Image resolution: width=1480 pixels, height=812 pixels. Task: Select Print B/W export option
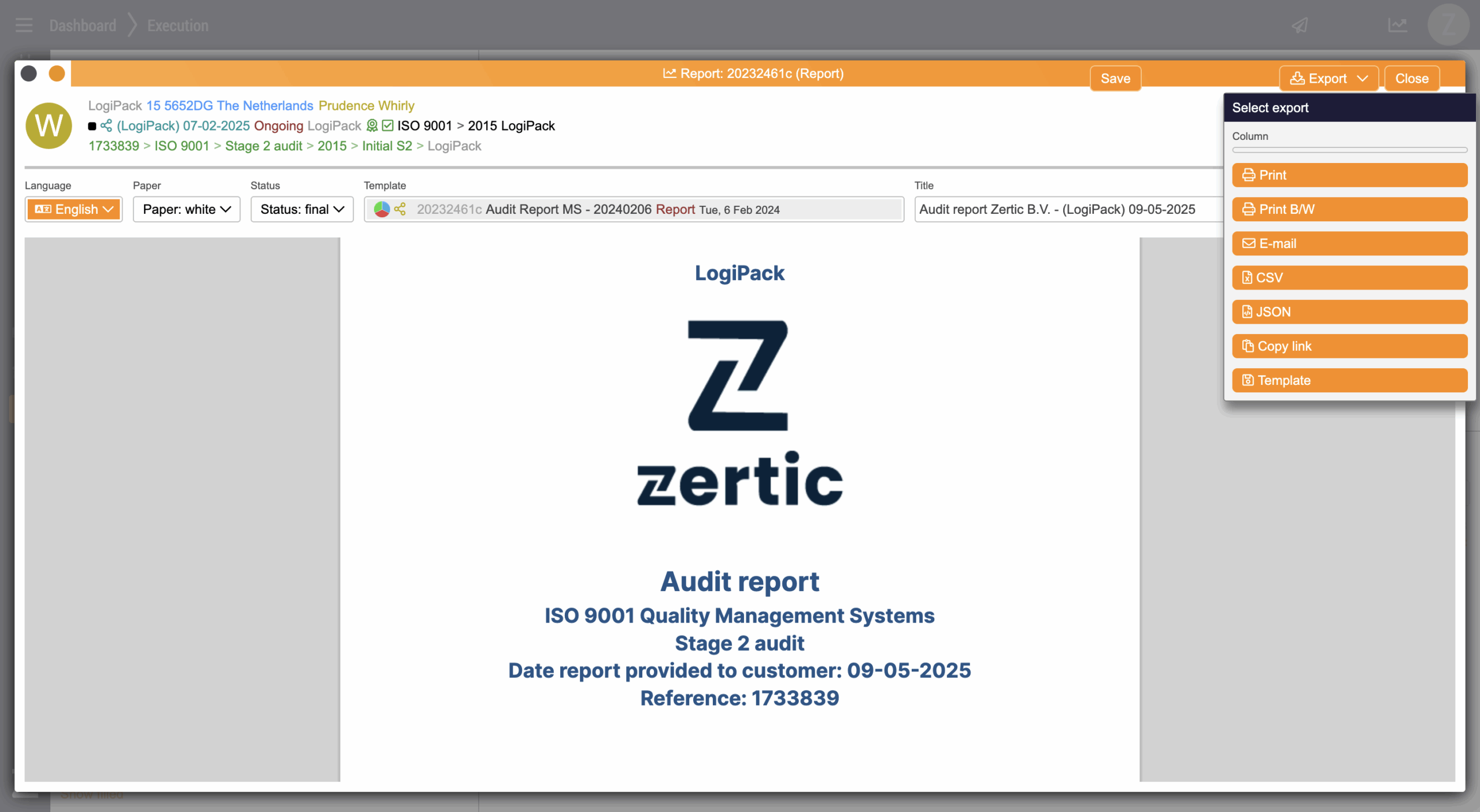click(x=1349, y=209)
